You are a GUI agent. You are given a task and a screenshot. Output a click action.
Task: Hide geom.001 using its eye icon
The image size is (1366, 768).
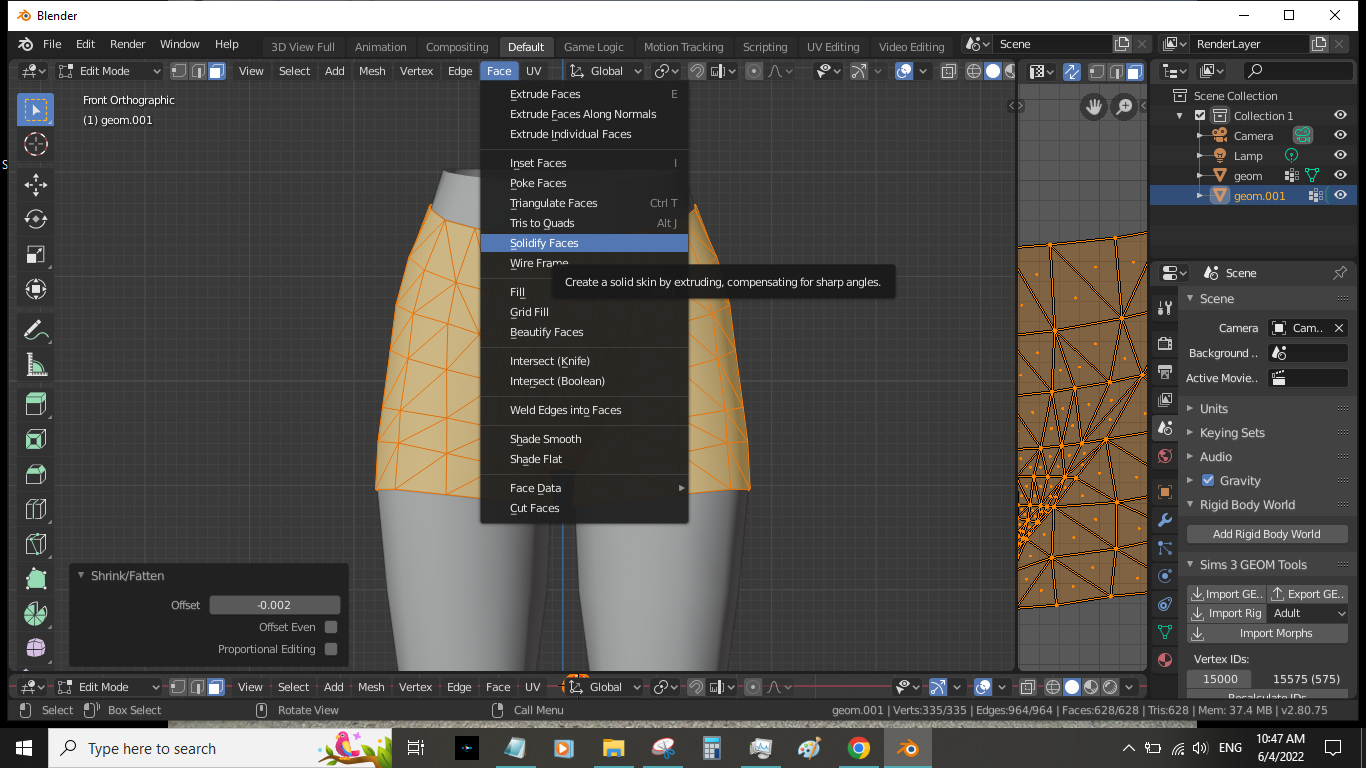pos(1341,195)
